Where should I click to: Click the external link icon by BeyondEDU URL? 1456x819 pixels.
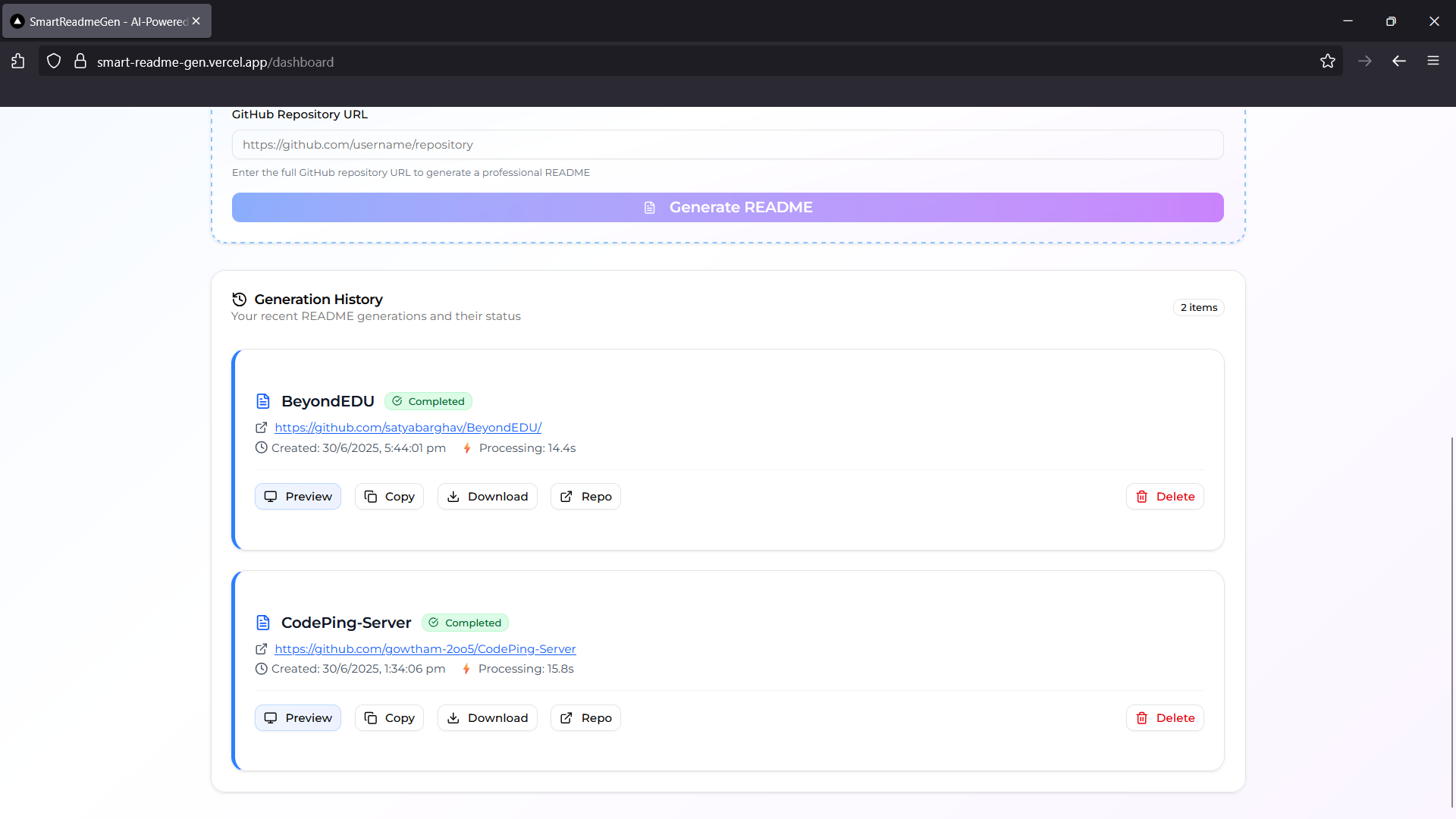point(262,428)
